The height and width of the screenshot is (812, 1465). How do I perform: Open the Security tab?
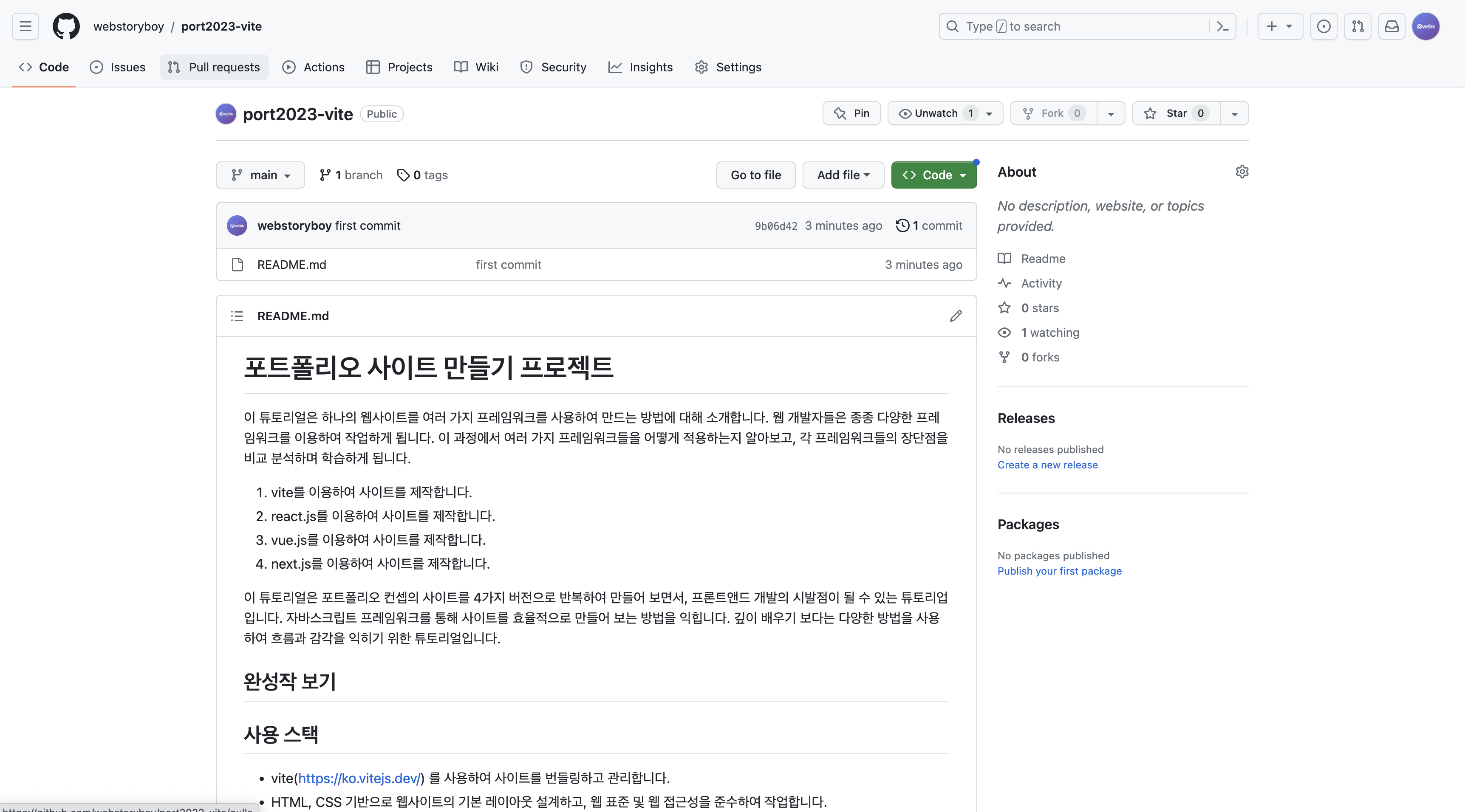553,67
